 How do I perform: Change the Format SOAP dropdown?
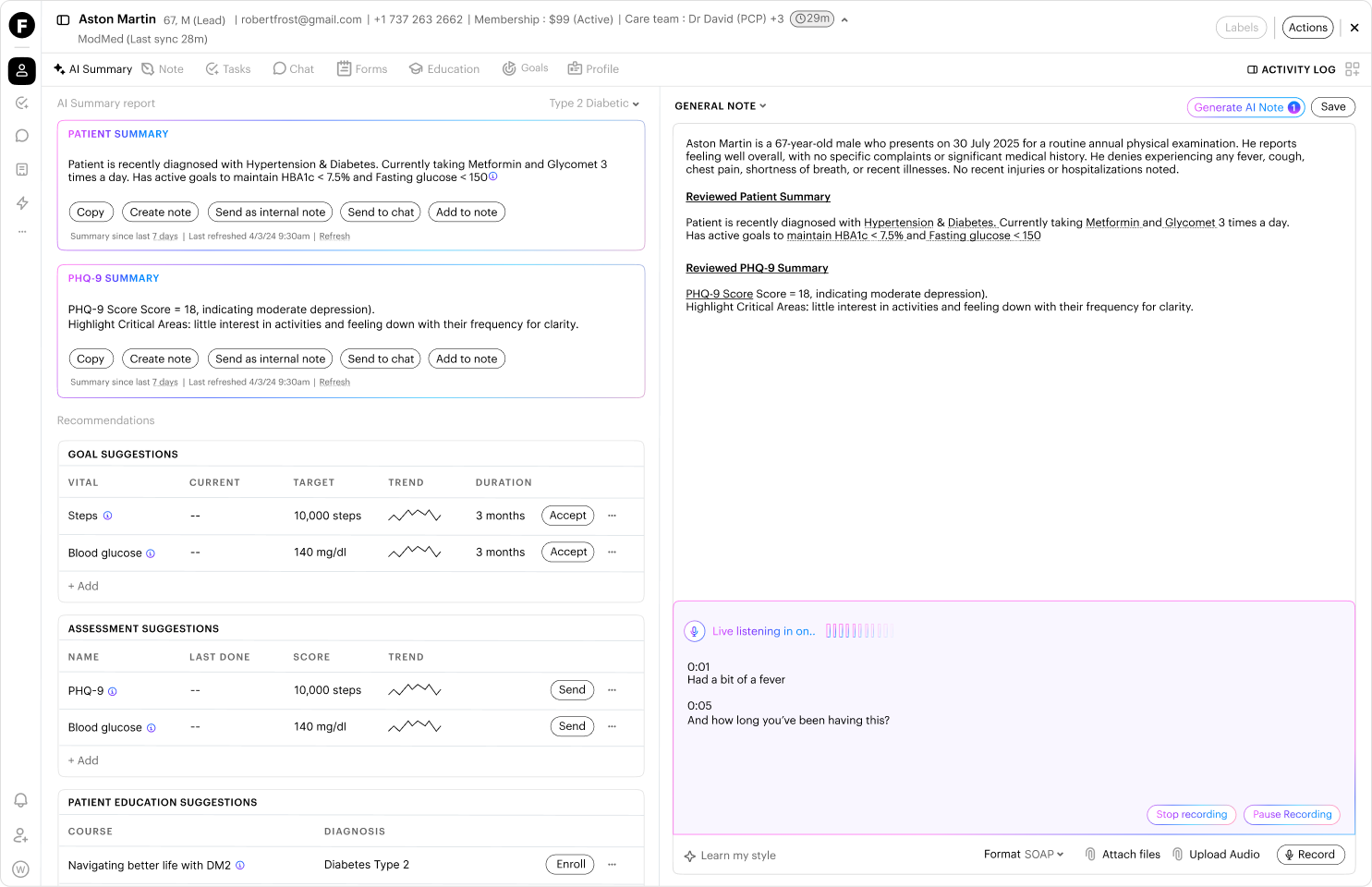tap(1024, 855)
